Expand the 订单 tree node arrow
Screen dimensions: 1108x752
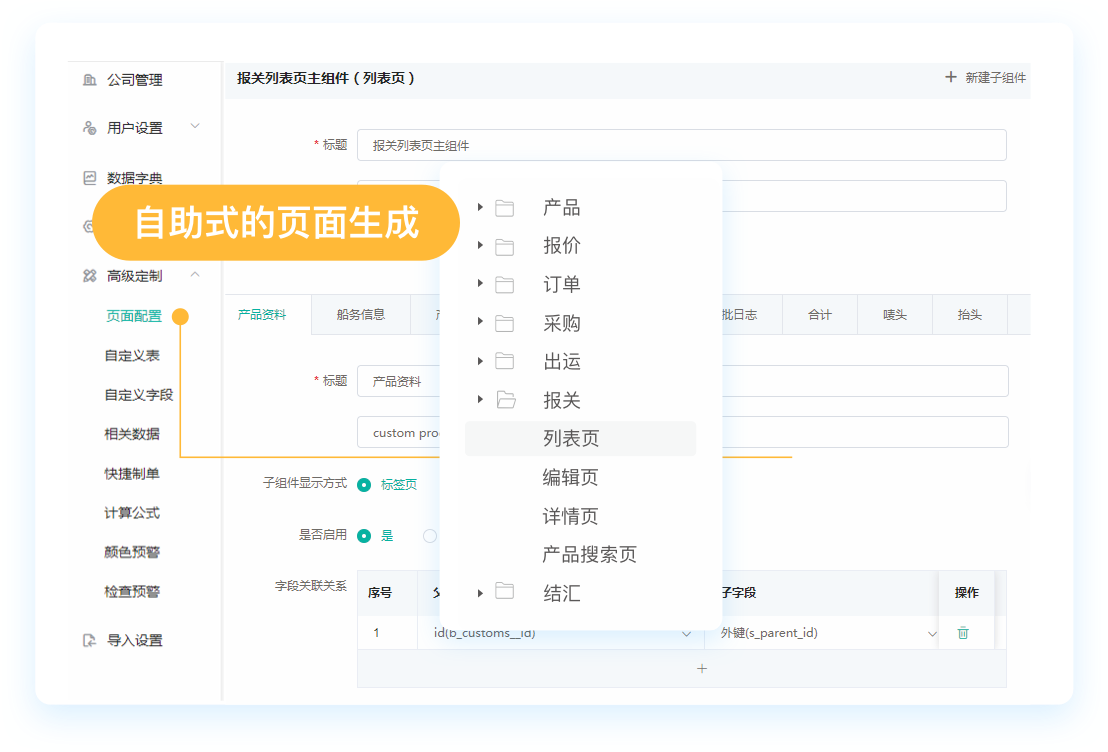(x=480, y=283)
